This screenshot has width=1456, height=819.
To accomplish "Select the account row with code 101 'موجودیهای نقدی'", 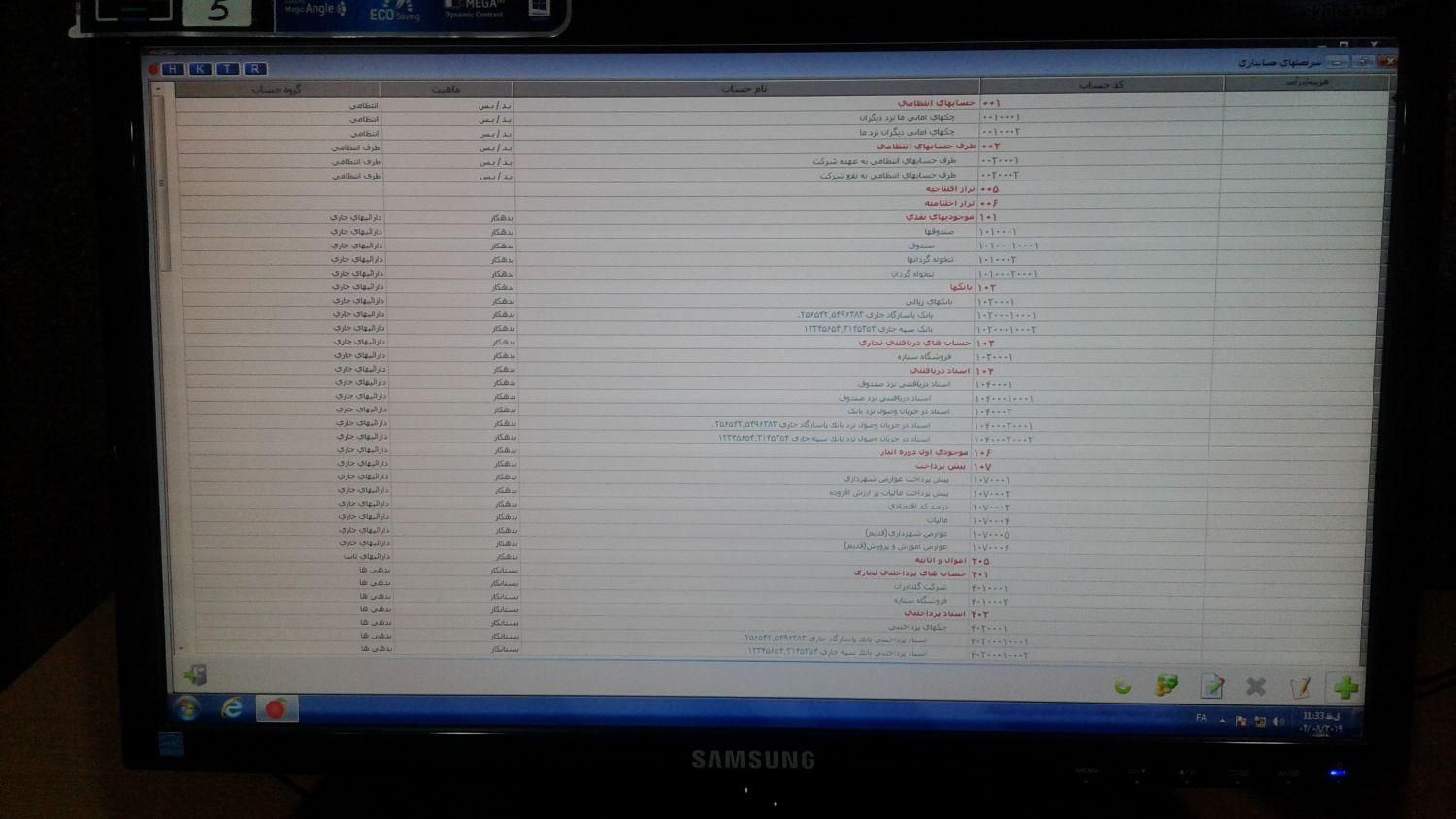I will [940, 217].
